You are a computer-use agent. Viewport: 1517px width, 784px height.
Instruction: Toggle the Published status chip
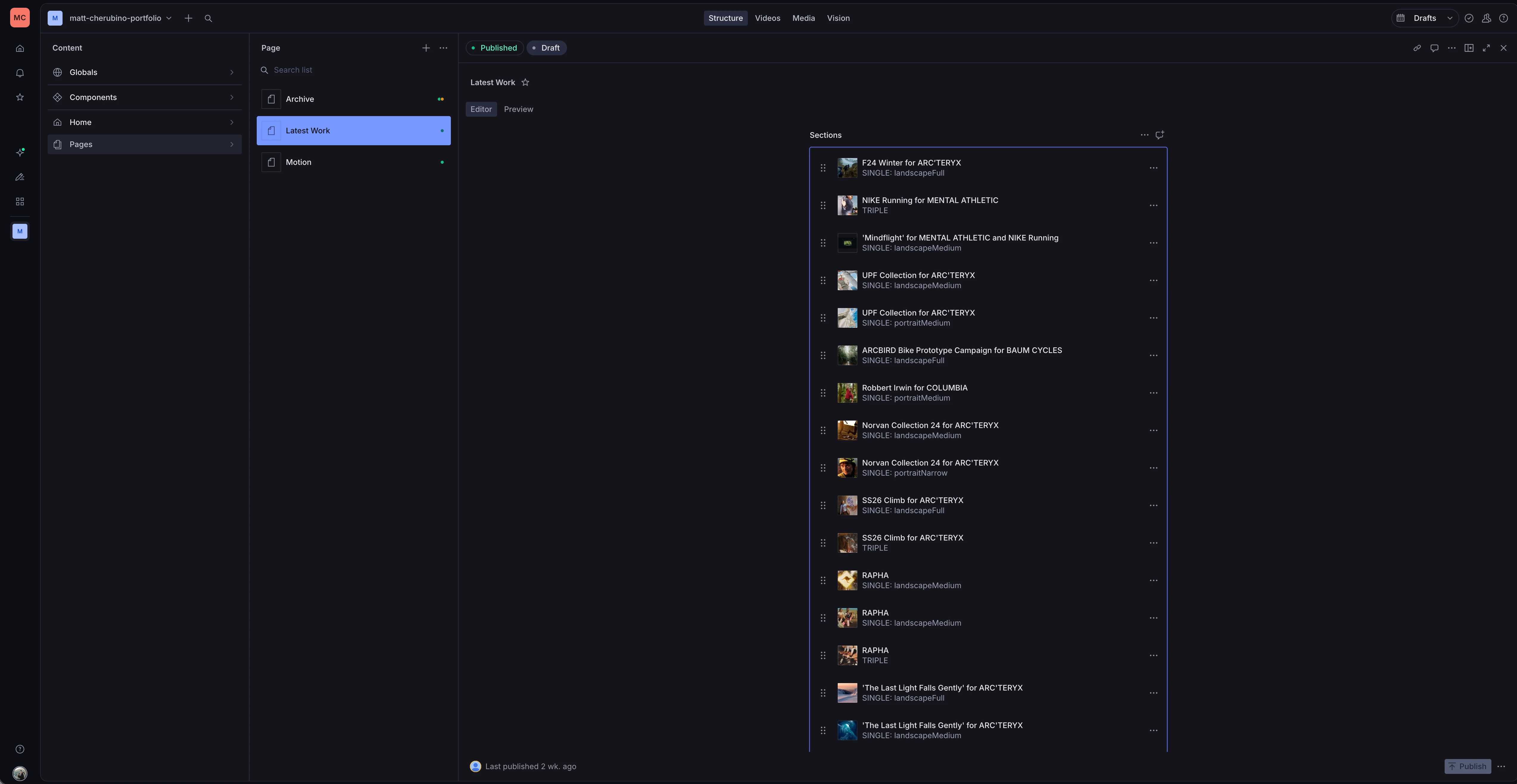494,48
